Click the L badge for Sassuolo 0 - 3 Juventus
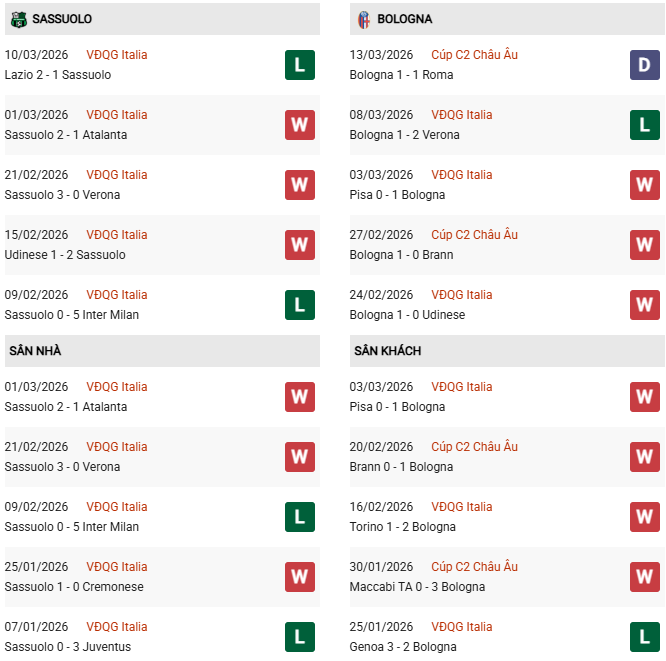Screen dimensions: 666x661 pos(299,637)
